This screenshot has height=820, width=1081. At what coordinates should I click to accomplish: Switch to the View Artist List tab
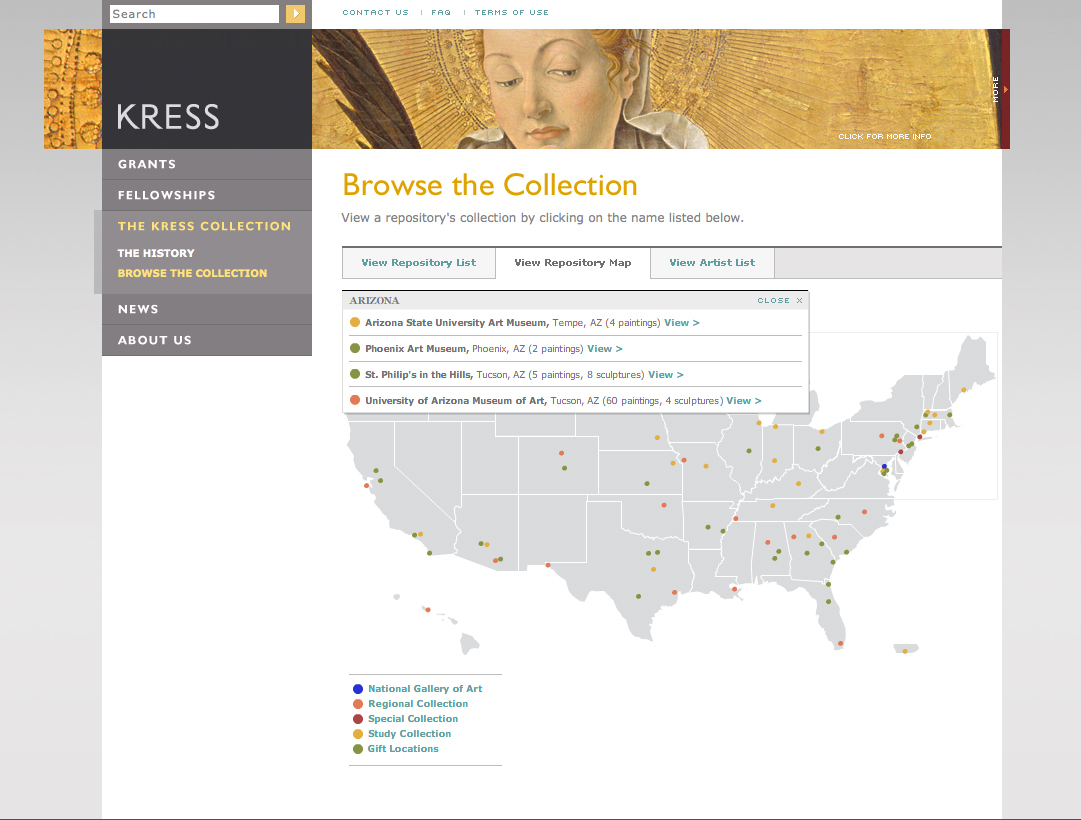(712, 263)
